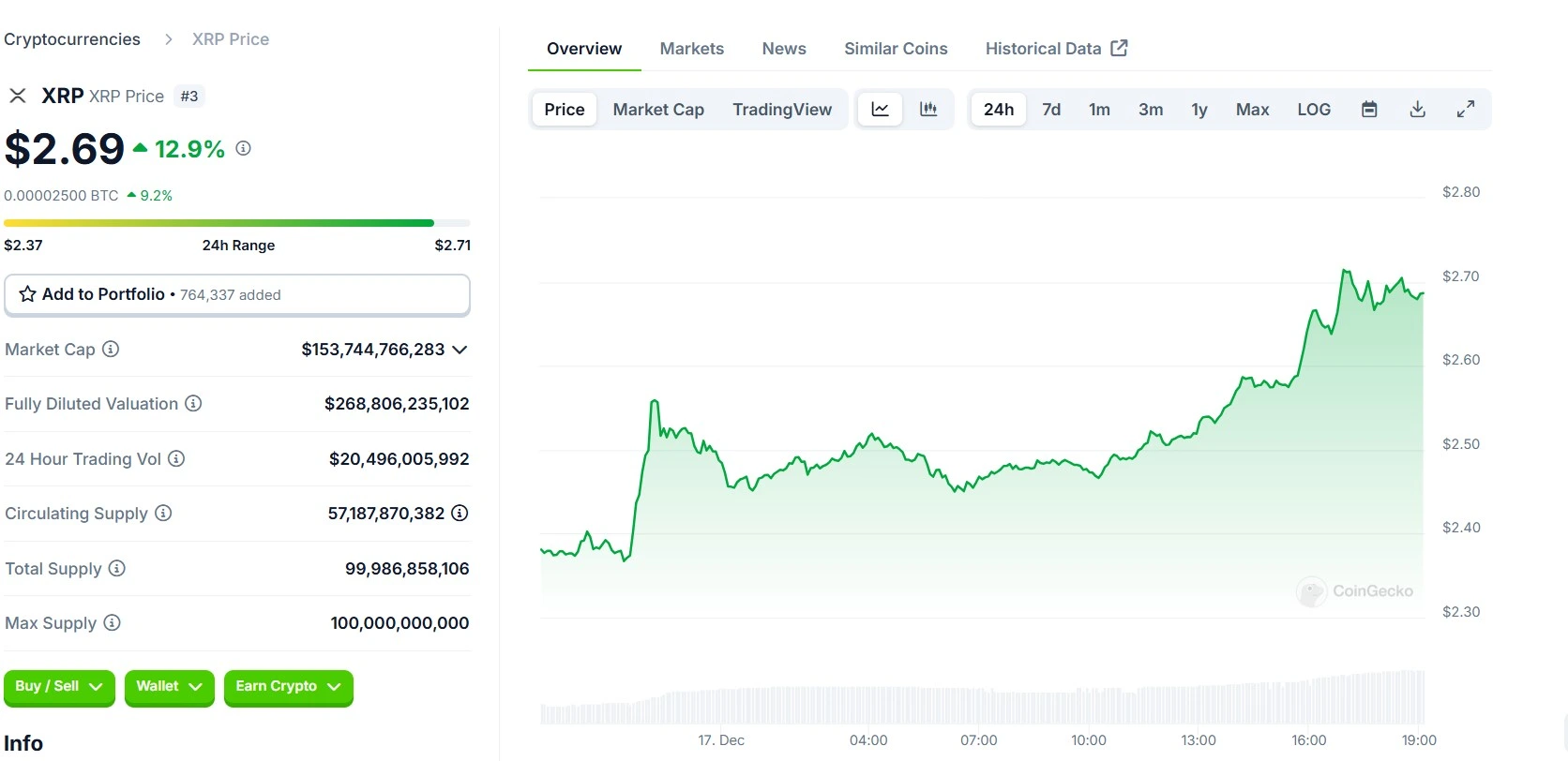Click the 17. Dec axis label
This screenshot has width=1568, height=761.
click(x=721, y=740)
